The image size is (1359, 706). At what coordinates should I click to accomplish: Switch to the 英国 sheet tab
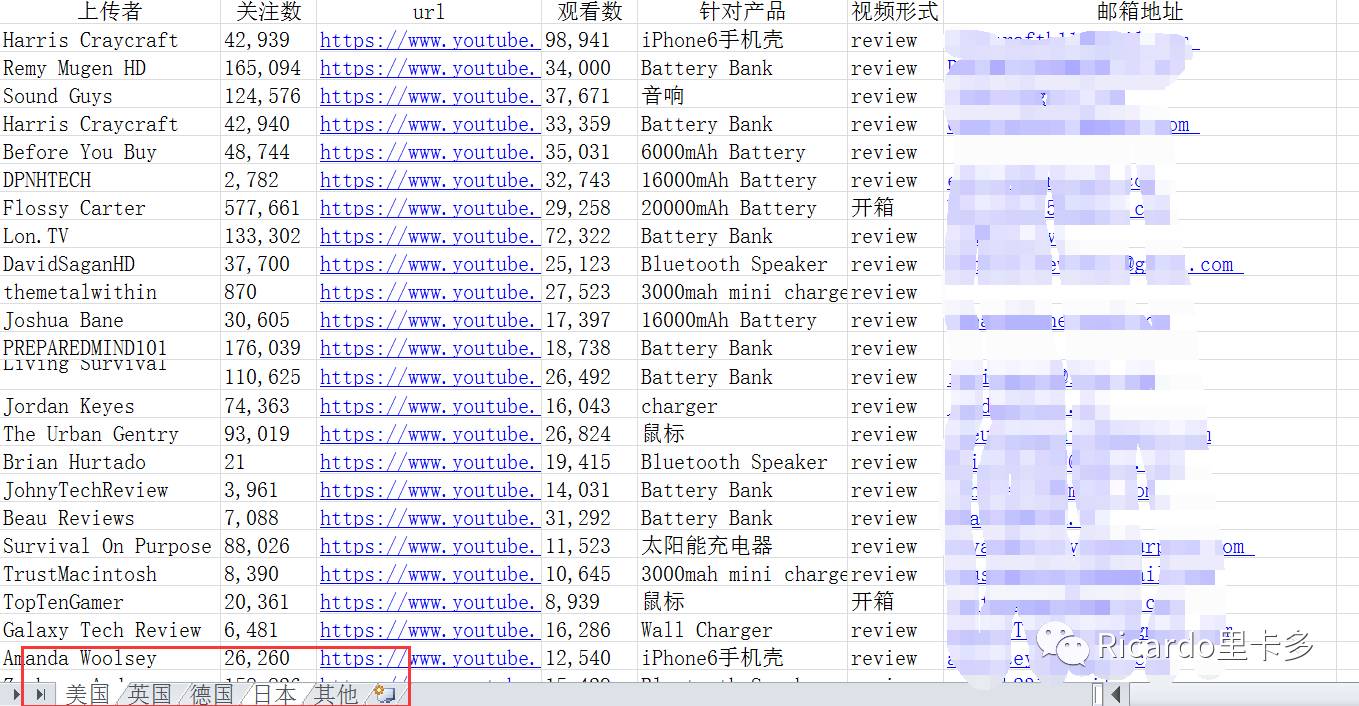click(x=150, y=693)
